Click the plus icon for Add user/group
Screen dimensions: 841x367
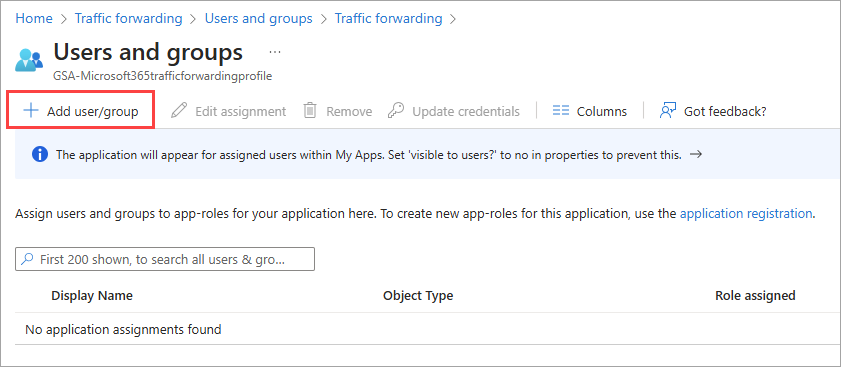[31, 111]
